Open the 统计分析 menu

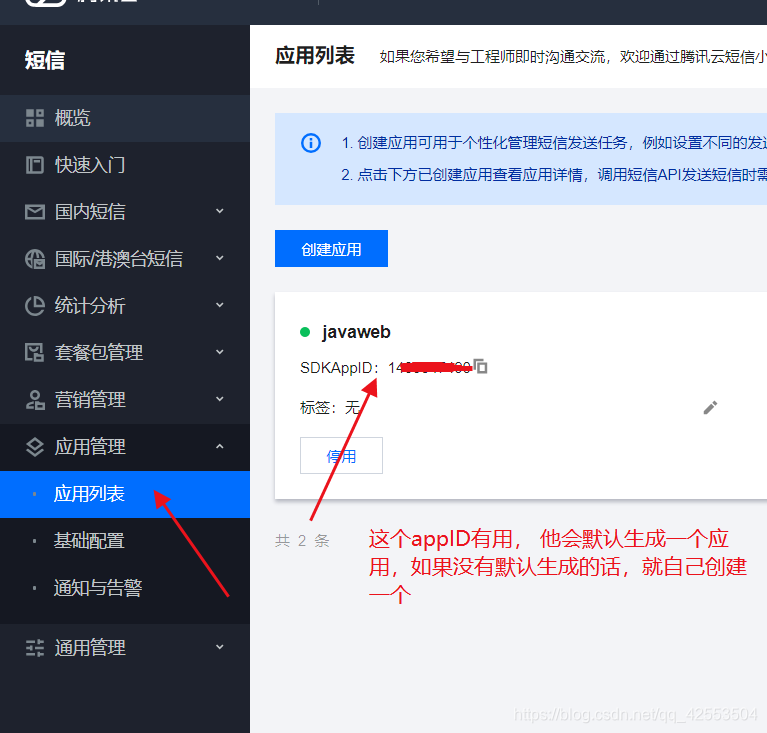90,306
